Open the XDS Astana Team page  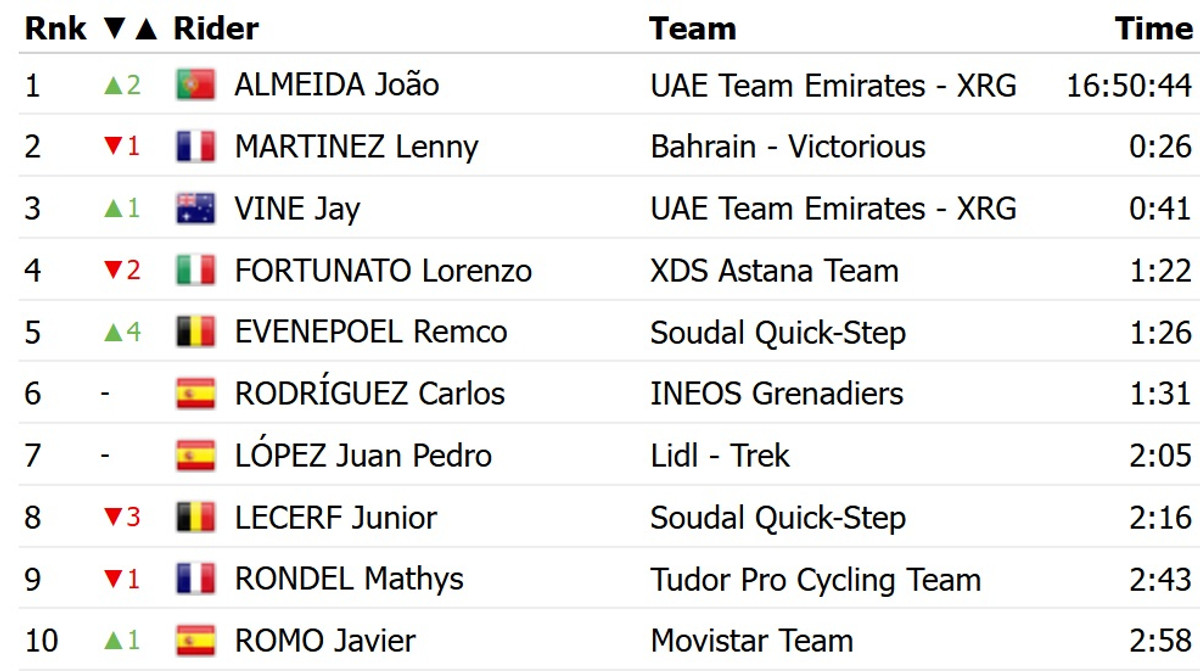click(774, 271)
